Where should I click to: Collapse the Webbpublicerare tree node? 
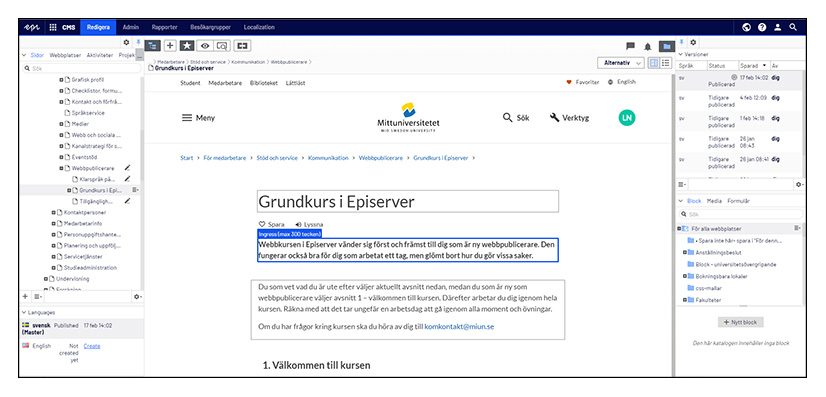(61, 168)
